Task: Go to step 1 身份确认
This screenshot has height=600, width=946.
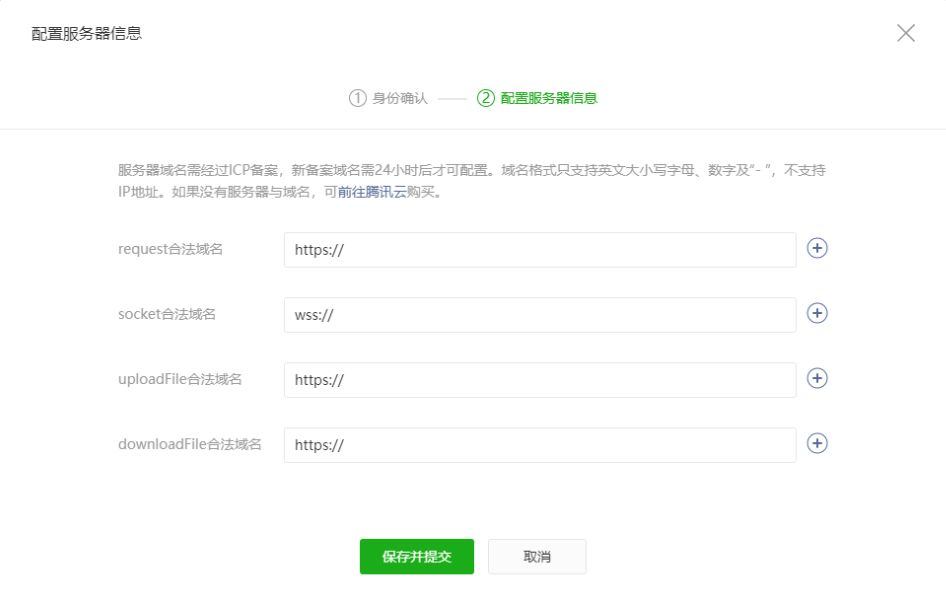Action: pyautogui.click(x=389, y=98)
